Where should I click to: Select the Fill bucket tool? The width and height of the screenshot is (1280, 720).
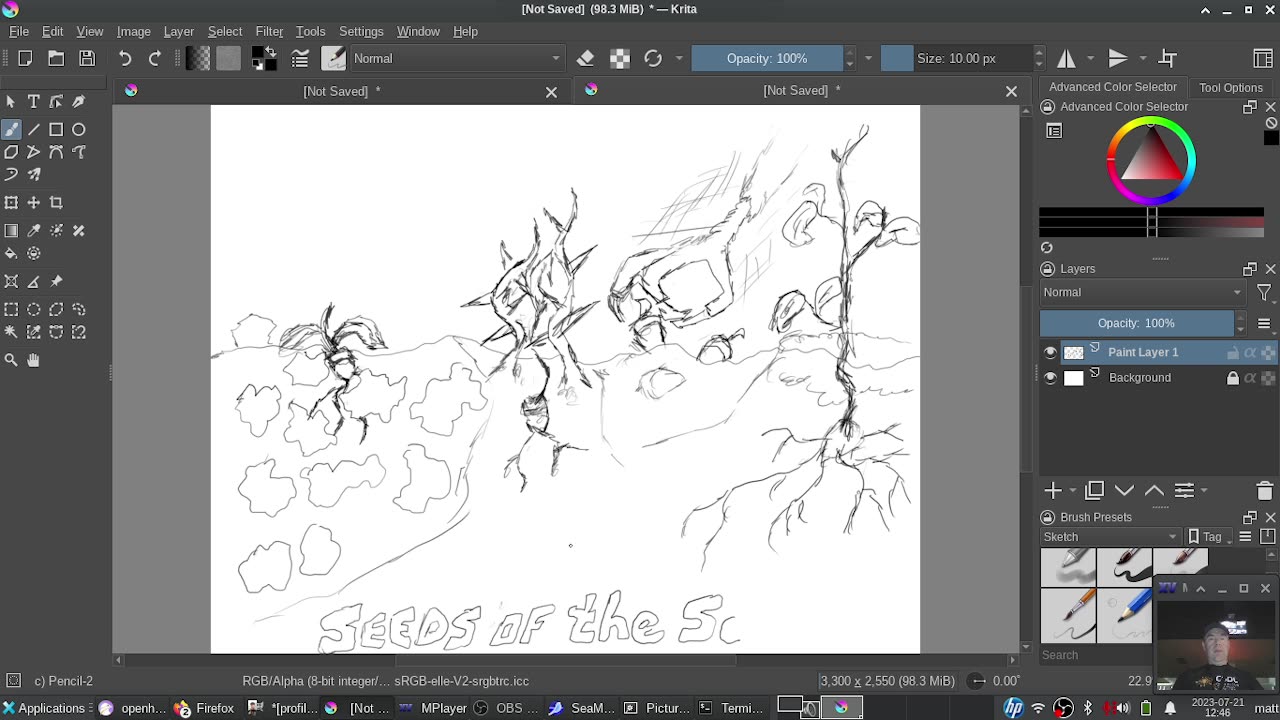[x=11, y=253]
